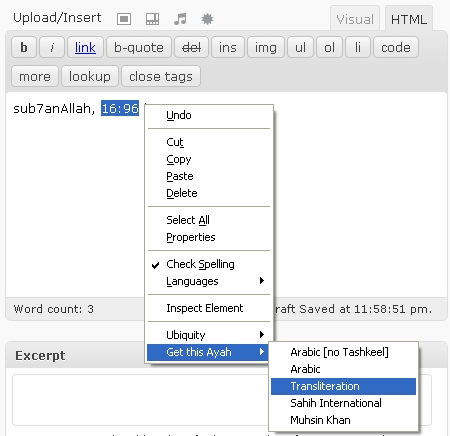Click the Word count: 3 status text

point(53,309)
